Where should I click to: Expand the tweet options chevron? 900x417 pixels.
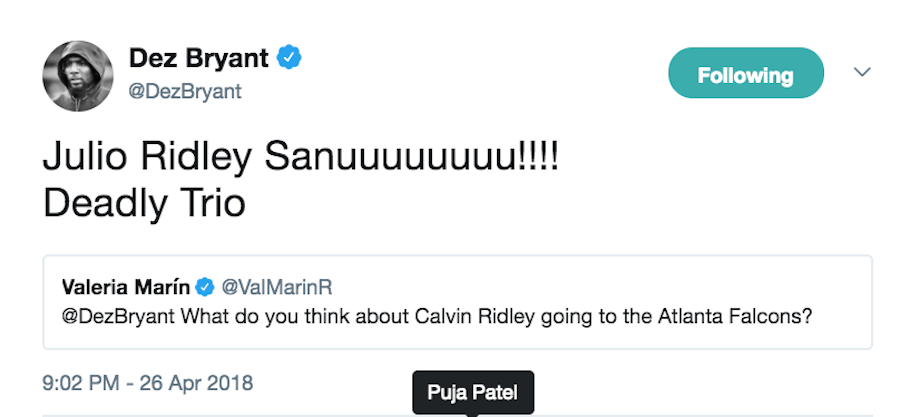tap(862, 72)
